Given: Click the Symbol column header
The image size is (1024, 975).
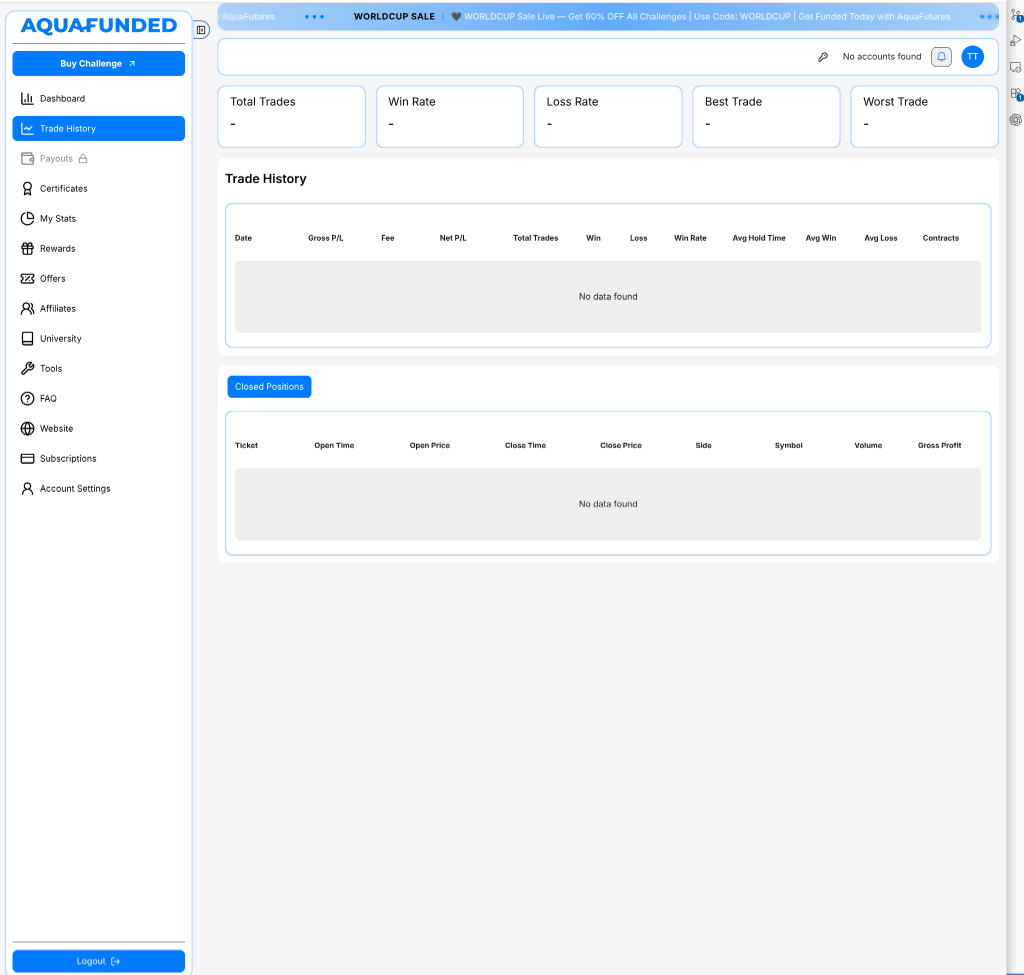Looking at the screenshot, I should tap(788, 445).
